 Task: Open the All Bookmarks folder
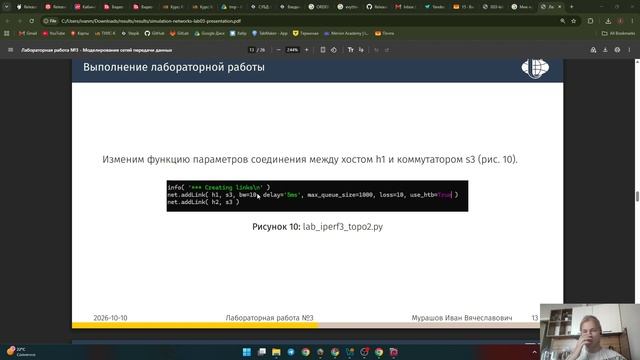click(x=618, y=33)
